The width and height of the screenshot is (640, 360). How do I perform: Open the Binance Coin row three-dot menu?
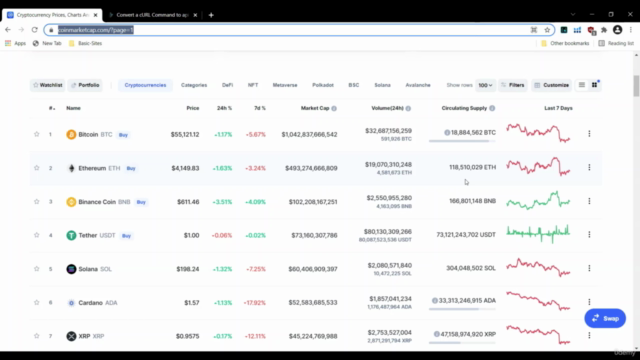coord(589,201)
